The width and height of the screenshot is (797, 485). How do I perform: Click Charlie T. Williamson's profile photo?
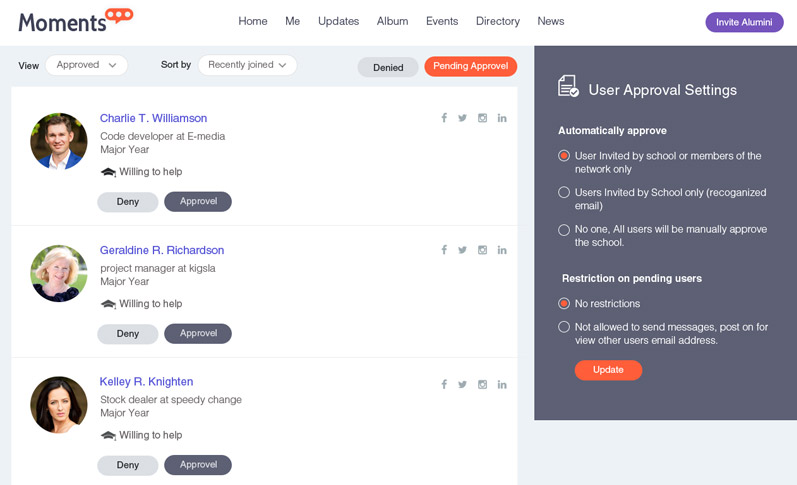(x=59, y=141)
